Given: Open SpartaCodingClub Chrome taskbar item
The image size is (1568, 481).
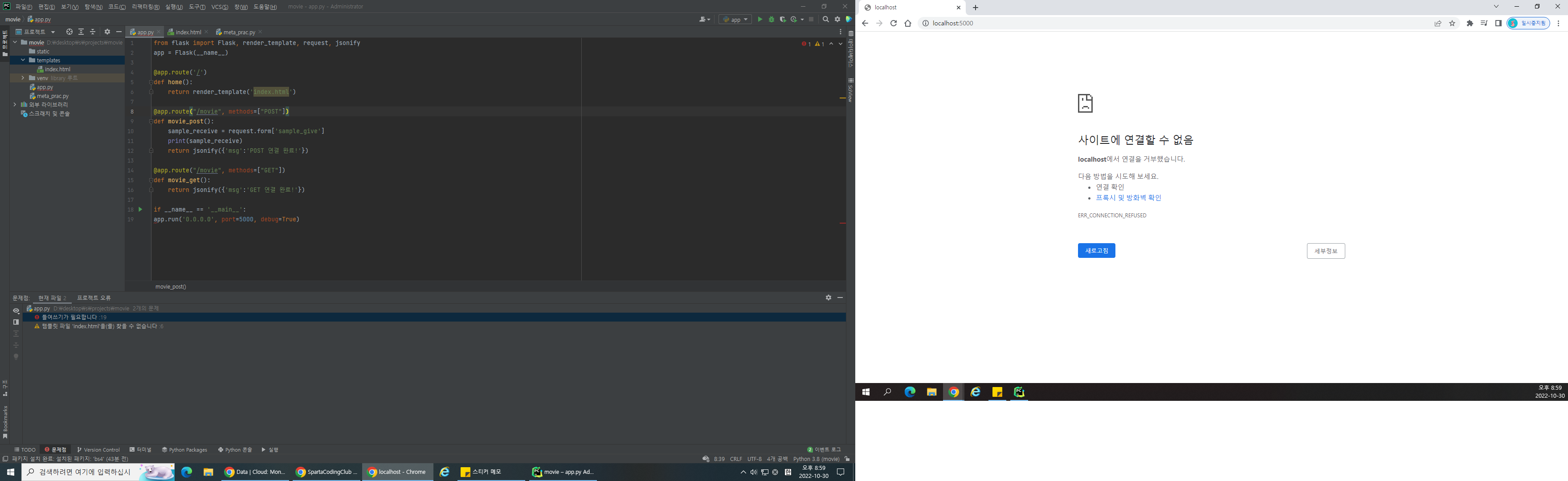Looking at the screenshot, I should click(326, 472).
